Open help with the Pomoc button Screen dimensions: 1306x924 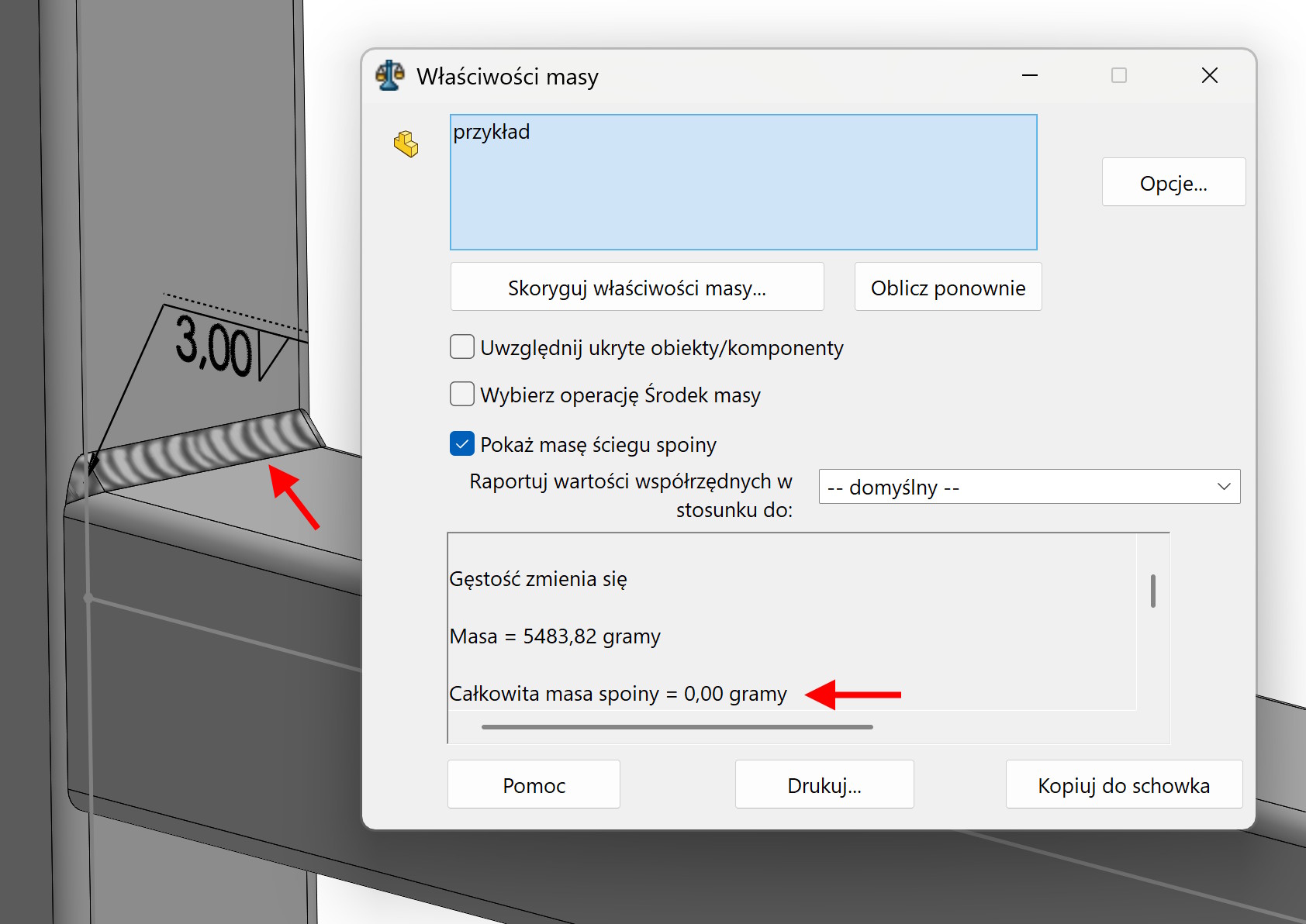[x=534, y=785]
